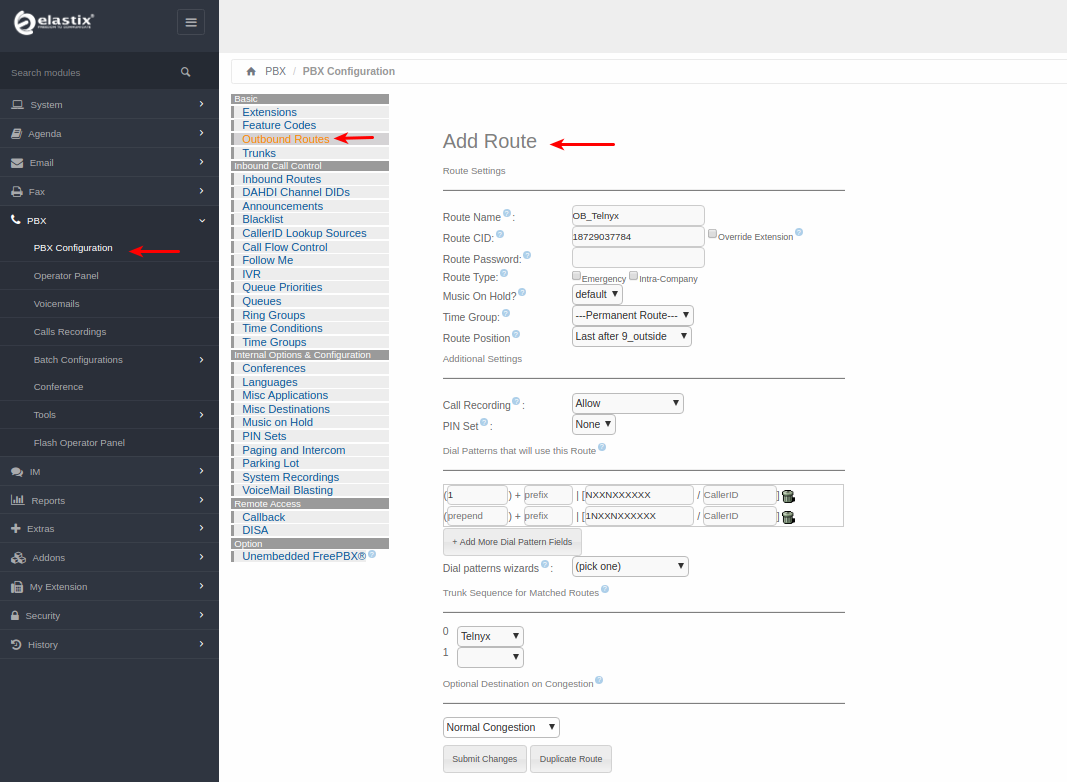Click the Email envelope icon
The width and height of the screenshot is (1067, 782).
[x=17, y=163]
